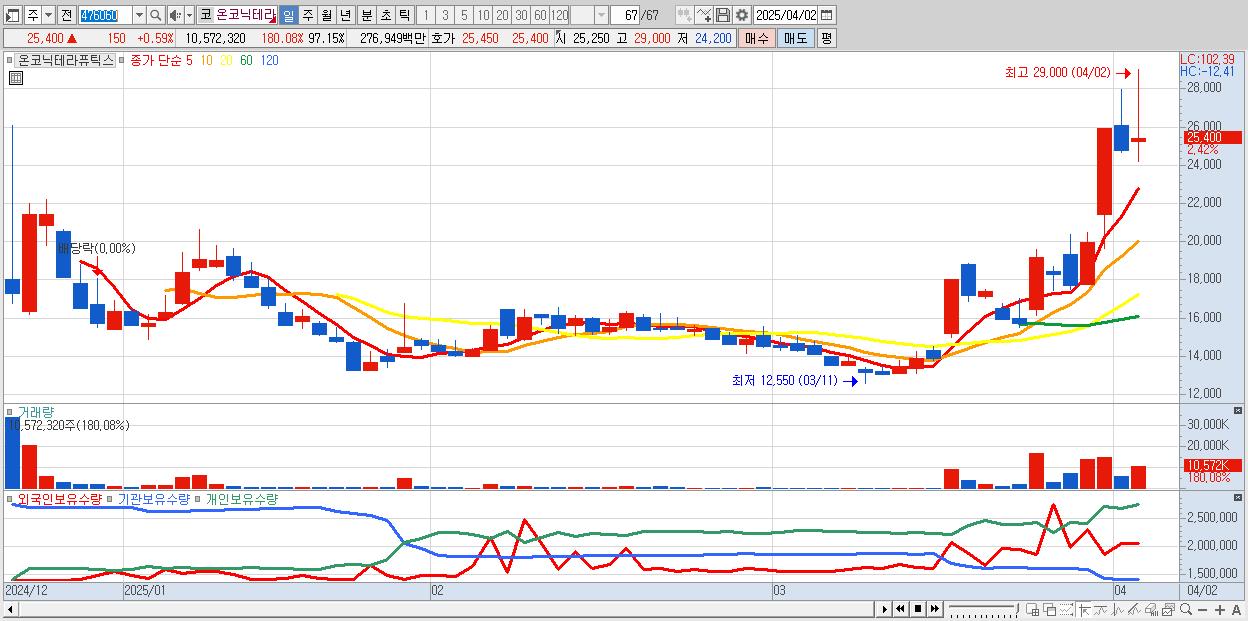Click the compare-stocks icon before the save icon
Image resolution: width=1248 pixels, height=621 pixels.
[684, 15]
